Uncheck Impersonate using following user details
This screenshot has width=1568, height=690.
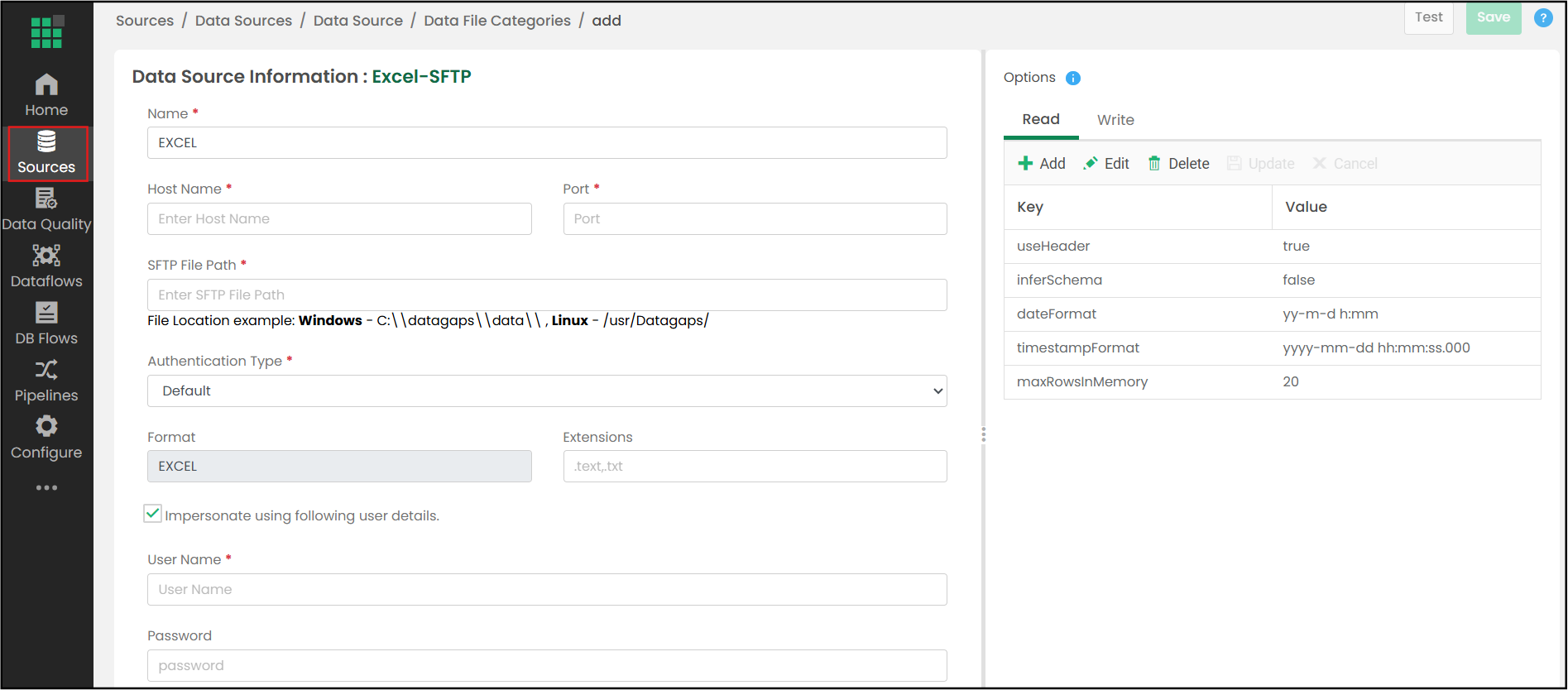click(x=153, y=514)
